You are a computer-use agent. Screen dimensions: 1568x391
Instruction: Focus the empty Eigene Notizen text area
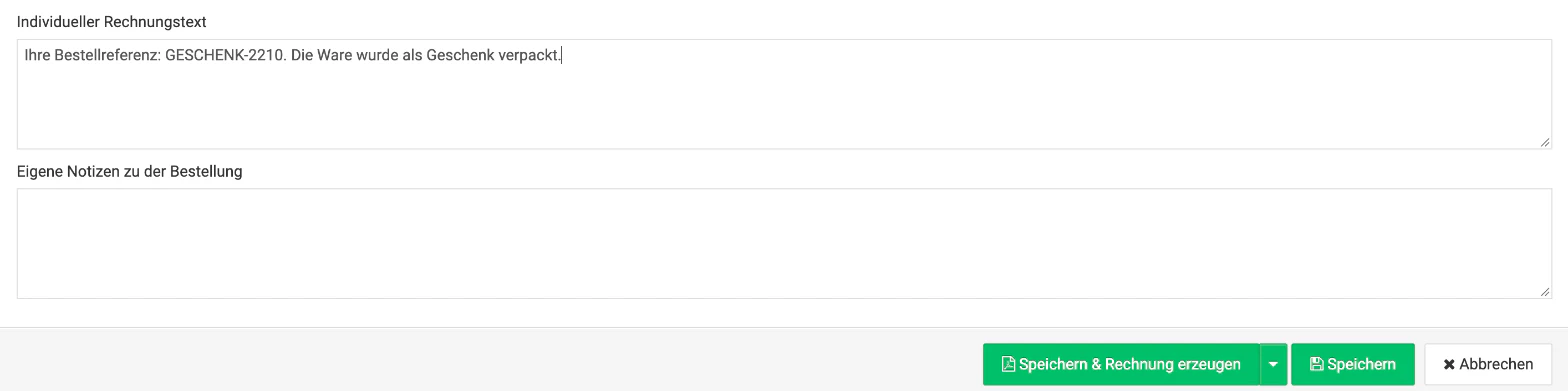[x=784, y=243]
